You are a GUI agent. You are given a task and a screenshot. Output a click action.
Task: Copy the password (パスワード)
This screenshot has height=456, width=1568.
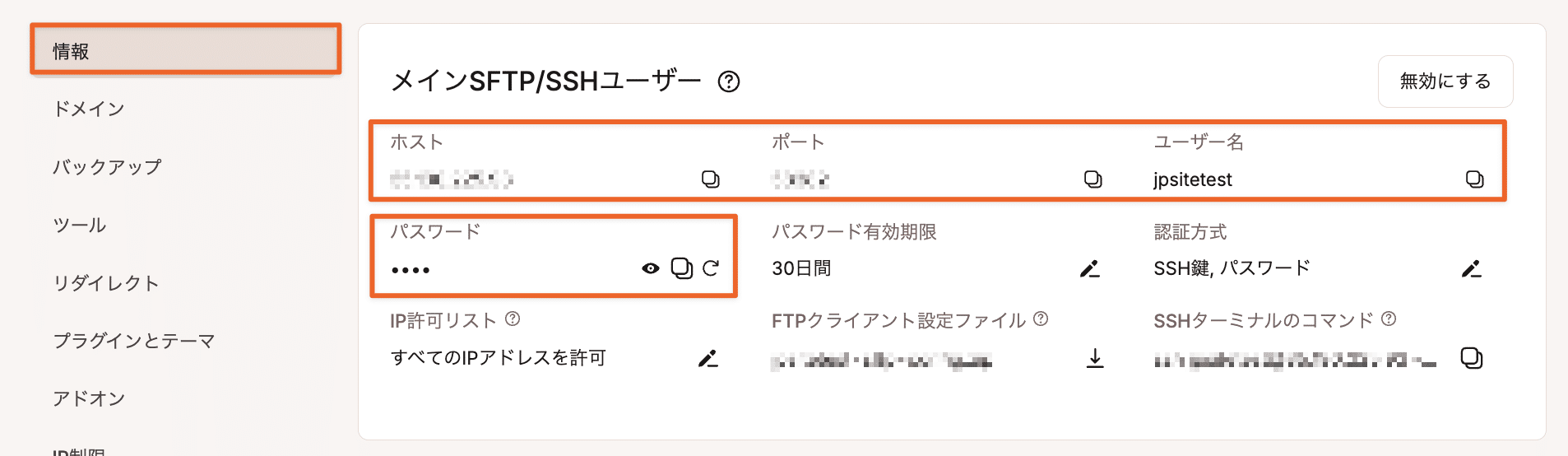coord(681,268)
